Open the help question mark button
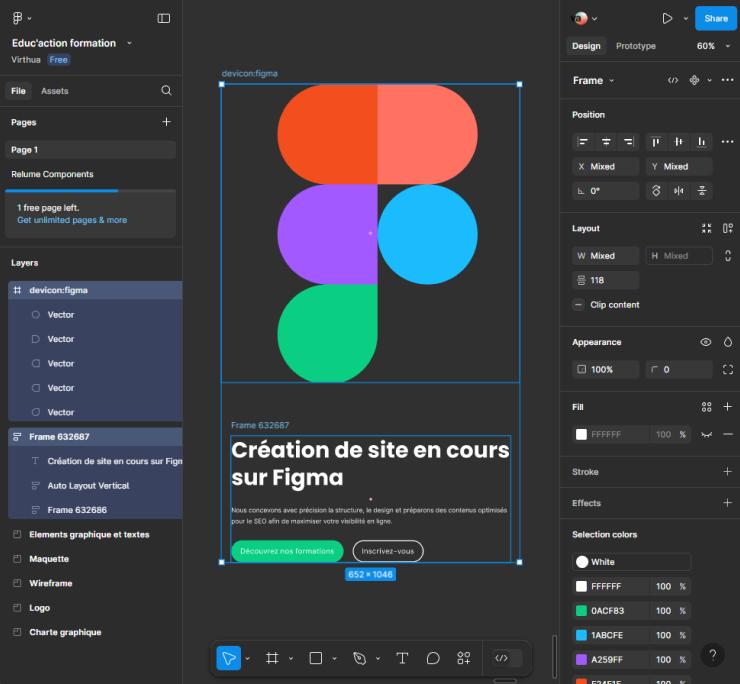This screenshot has width=740, height=684. click(713, 655)
